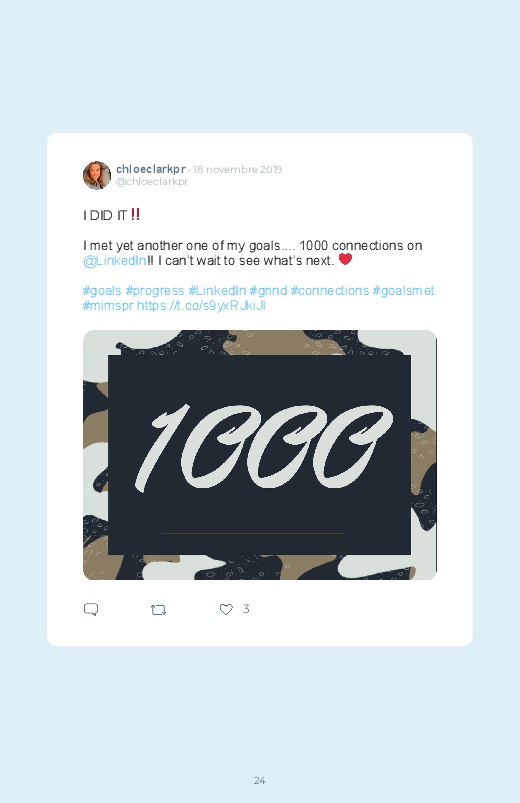Click the chloeclarkpr display name
The height and width of the screenshot is (803, 520).
click(x=151, y=169)
